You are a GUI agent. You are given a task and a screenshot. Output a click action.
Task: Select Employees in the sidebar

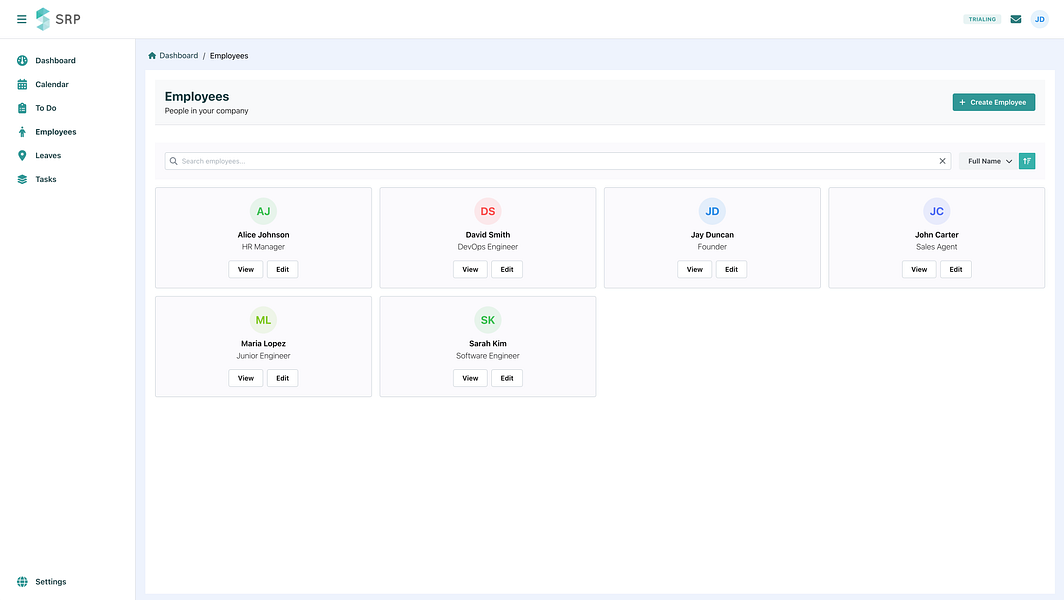pyautogui.click(x=56, y=132)
